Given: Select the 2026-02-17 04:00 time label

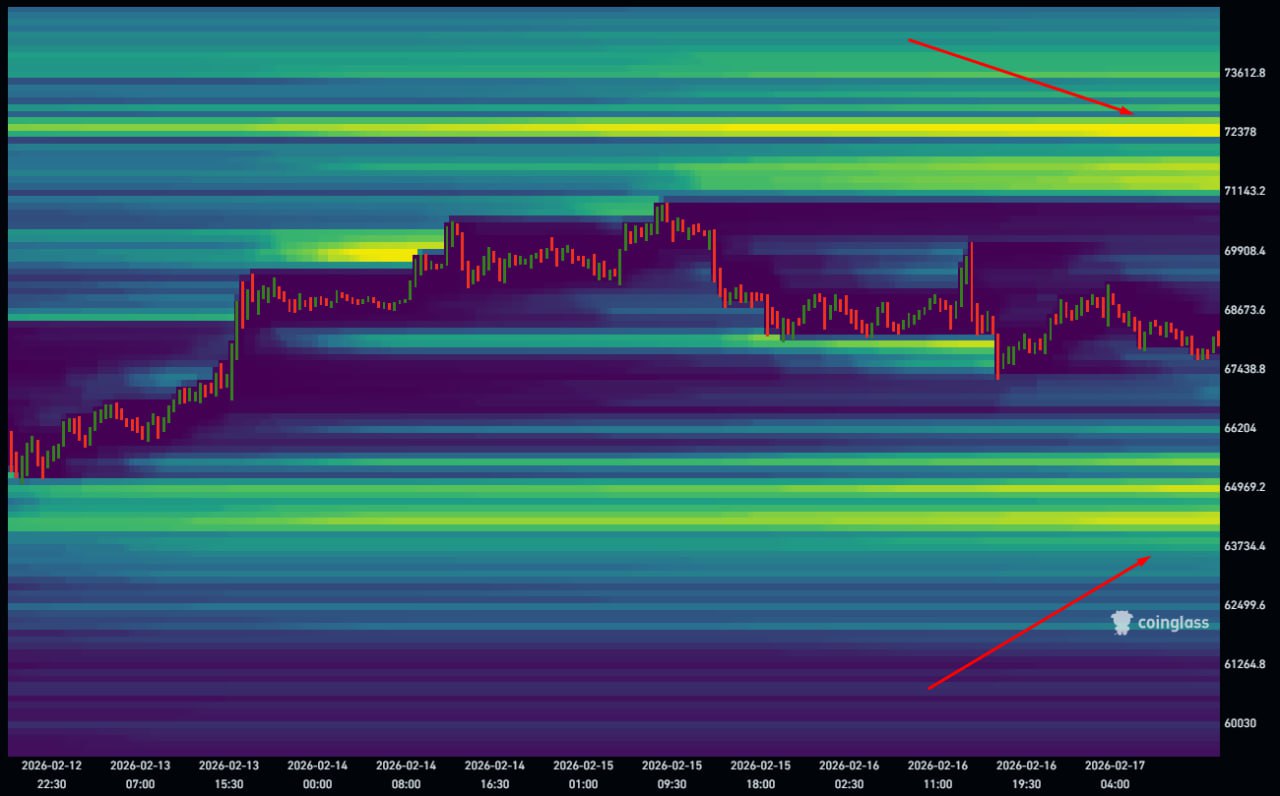Looking at the screenshot, I should [1114, 774].
